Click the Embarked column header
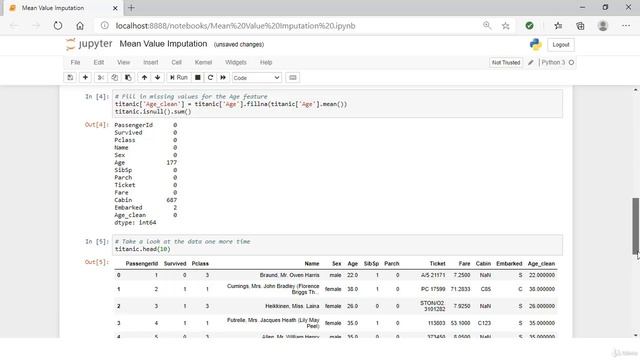 tap(509, 264)
